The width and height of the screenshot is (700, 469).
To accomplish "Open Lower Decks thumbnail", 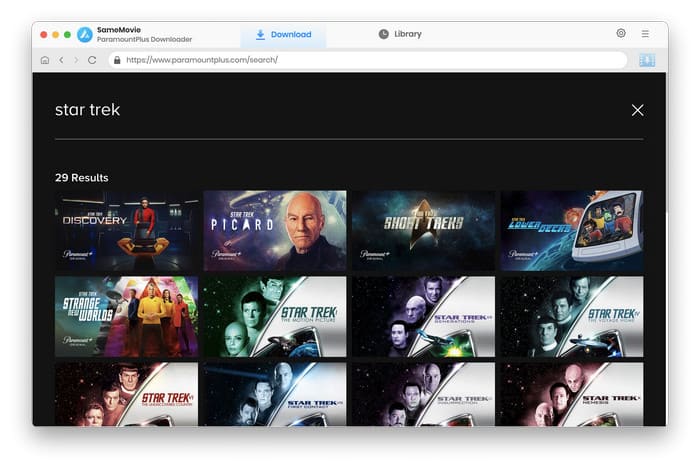I will [572, 231].
